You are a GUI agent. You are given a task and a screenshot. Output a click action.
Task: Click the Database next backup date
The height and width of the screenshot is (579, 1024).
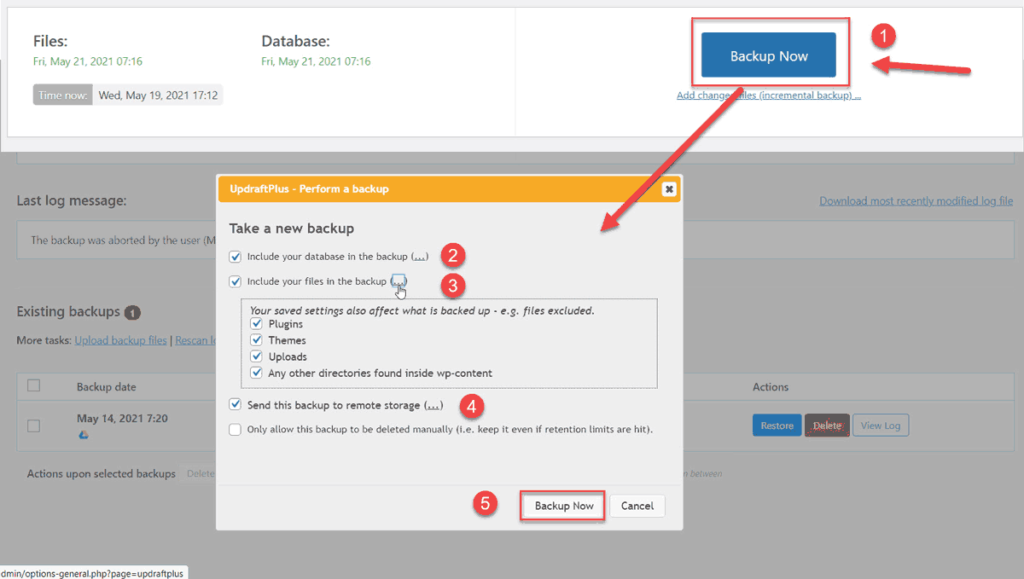315,61
